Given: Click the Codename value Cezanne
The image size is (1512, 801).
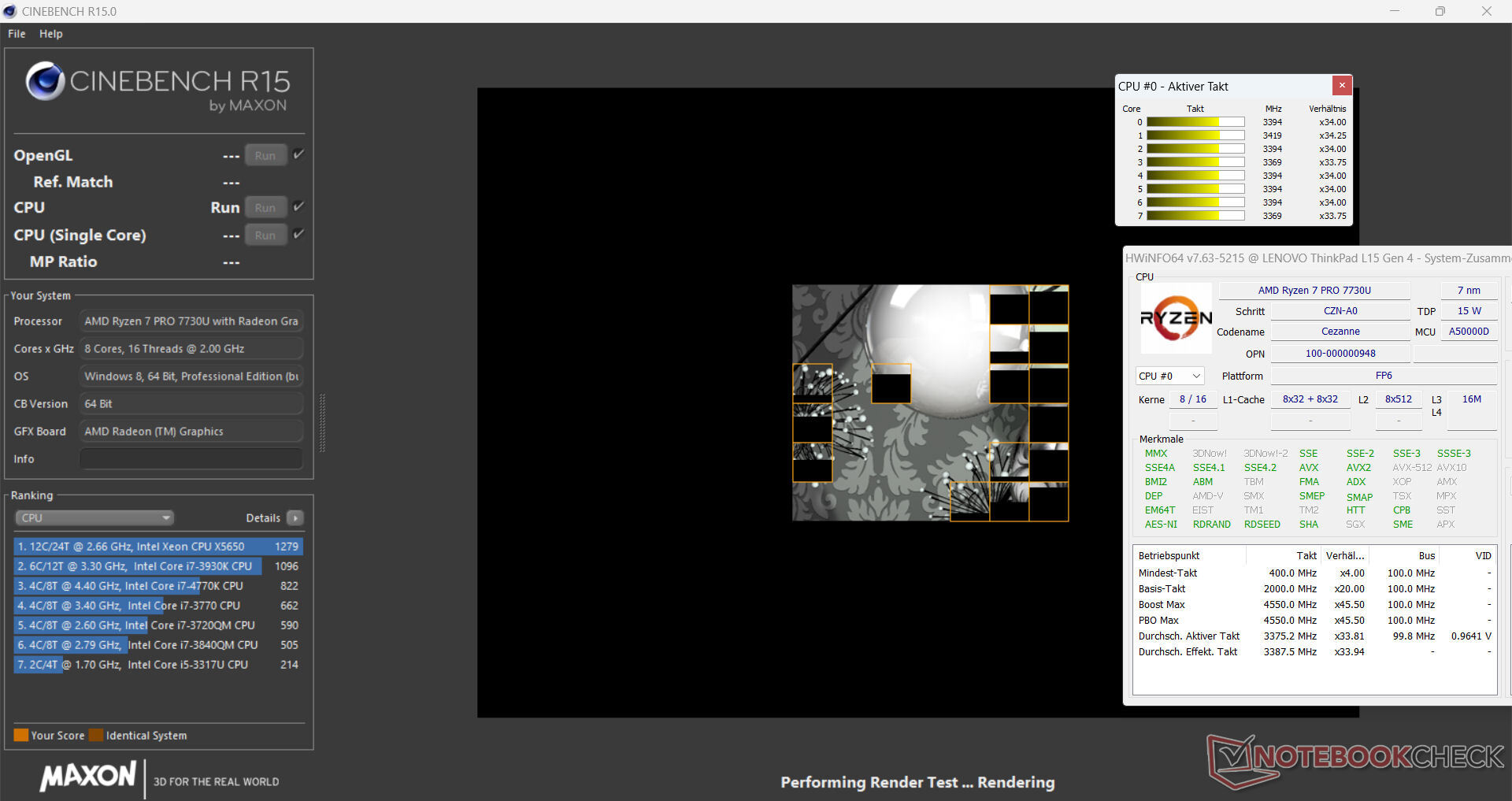Looking at the screenshot, I should (1340, 332).
